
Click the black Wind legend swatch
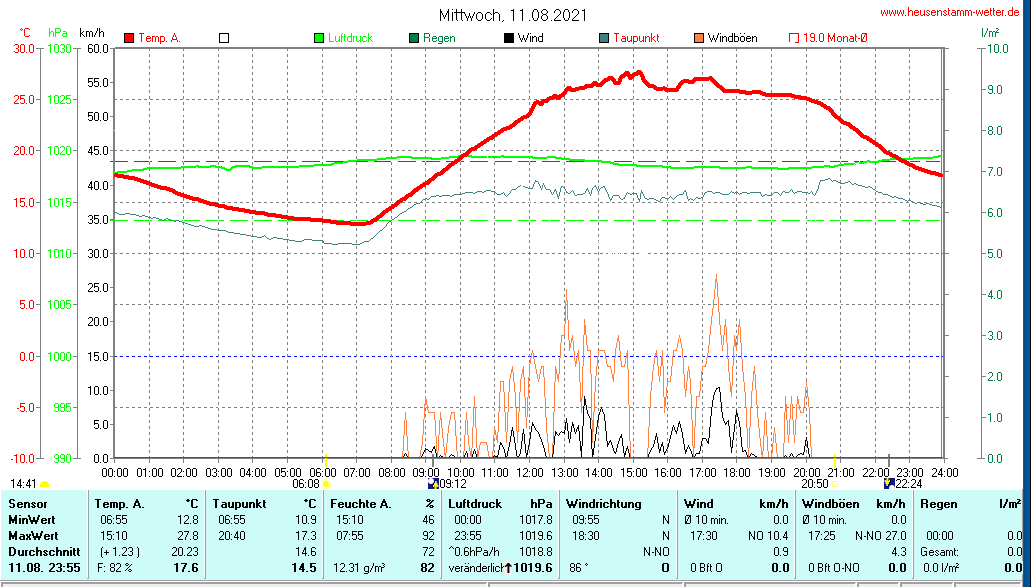click(x=509, y=38)
